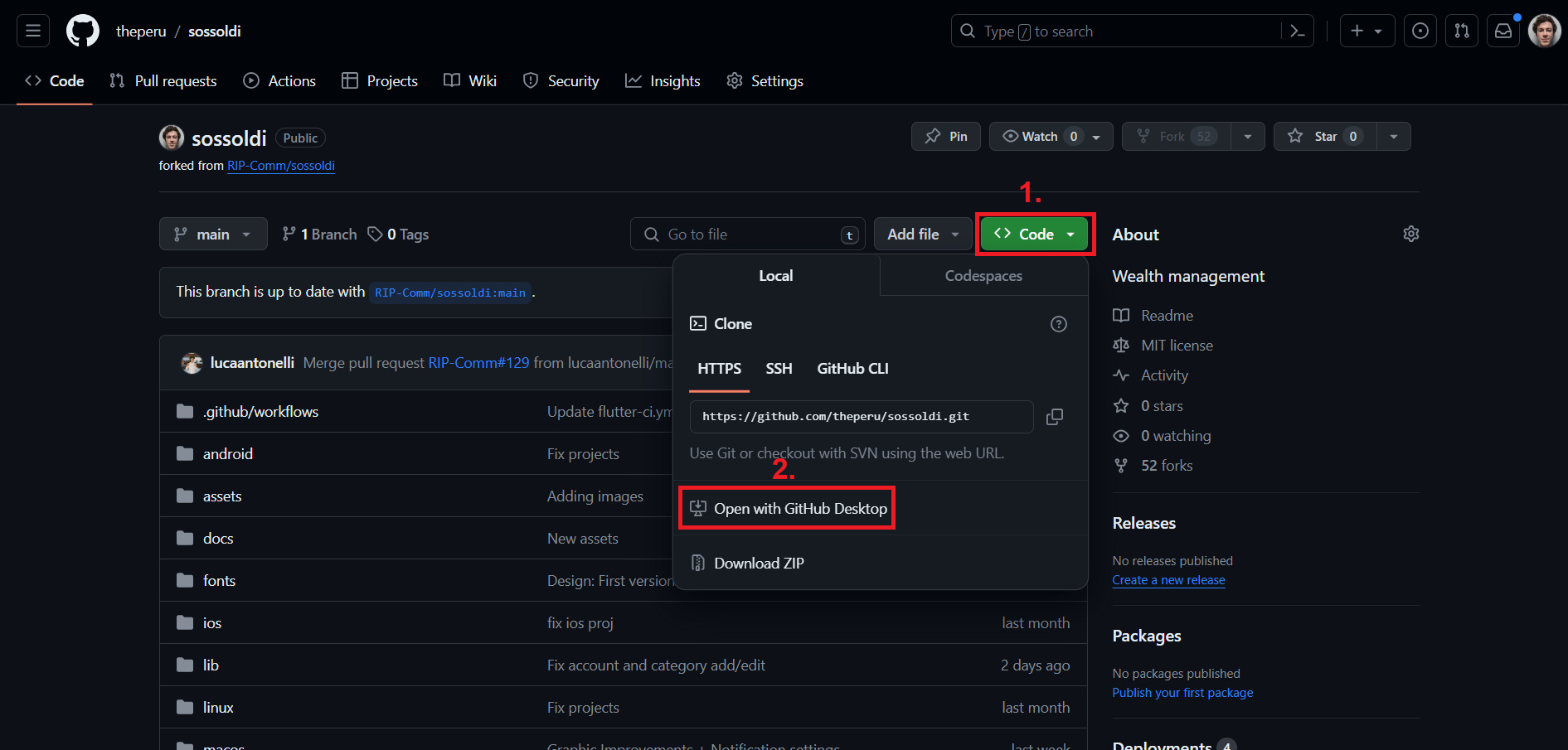Screen dimensions: 1568x750
Task: Switch to the Wiki tab
Action: (470, 81)
